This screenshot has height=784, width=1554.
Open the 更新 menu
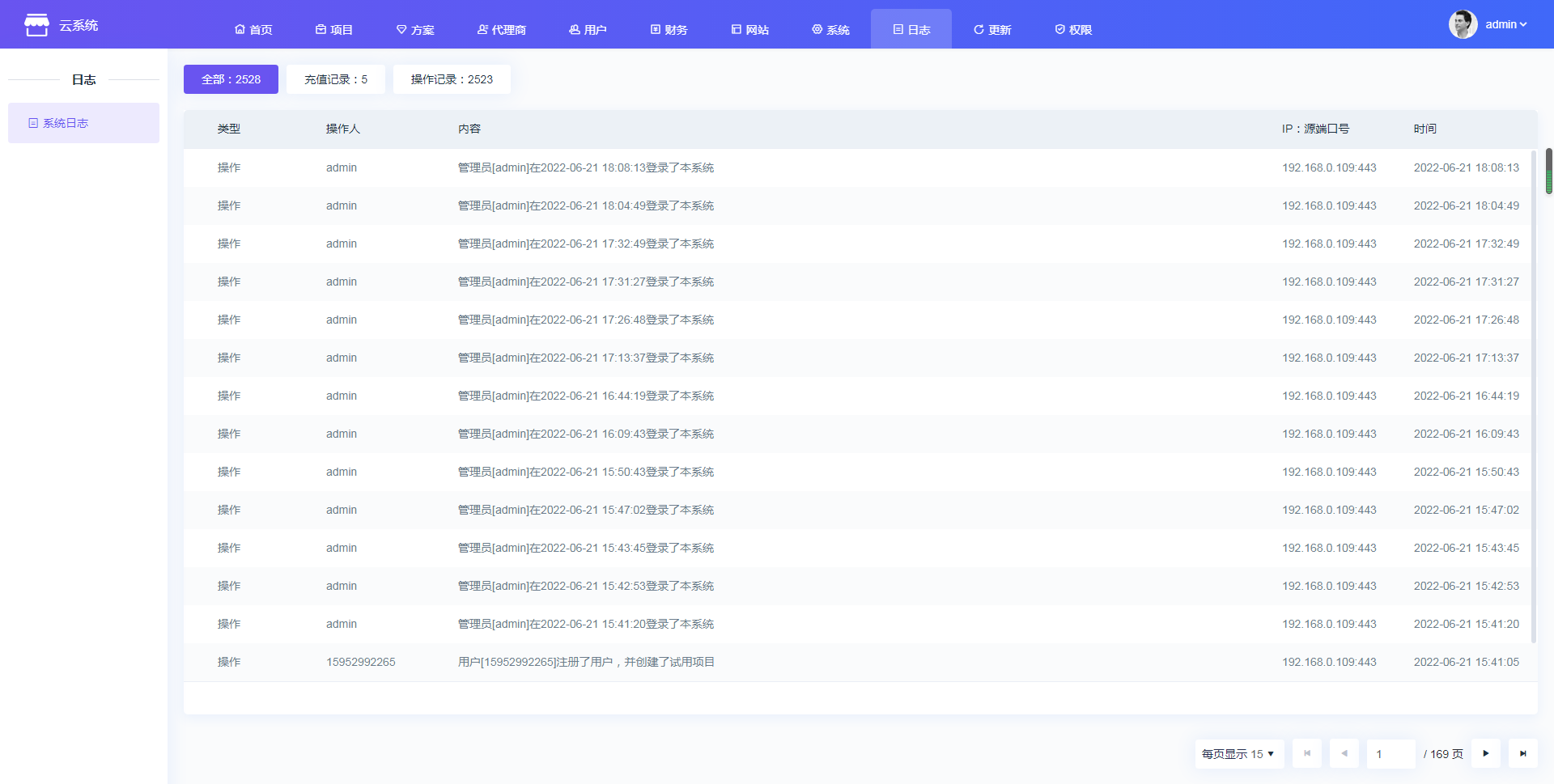click(992, 30)
